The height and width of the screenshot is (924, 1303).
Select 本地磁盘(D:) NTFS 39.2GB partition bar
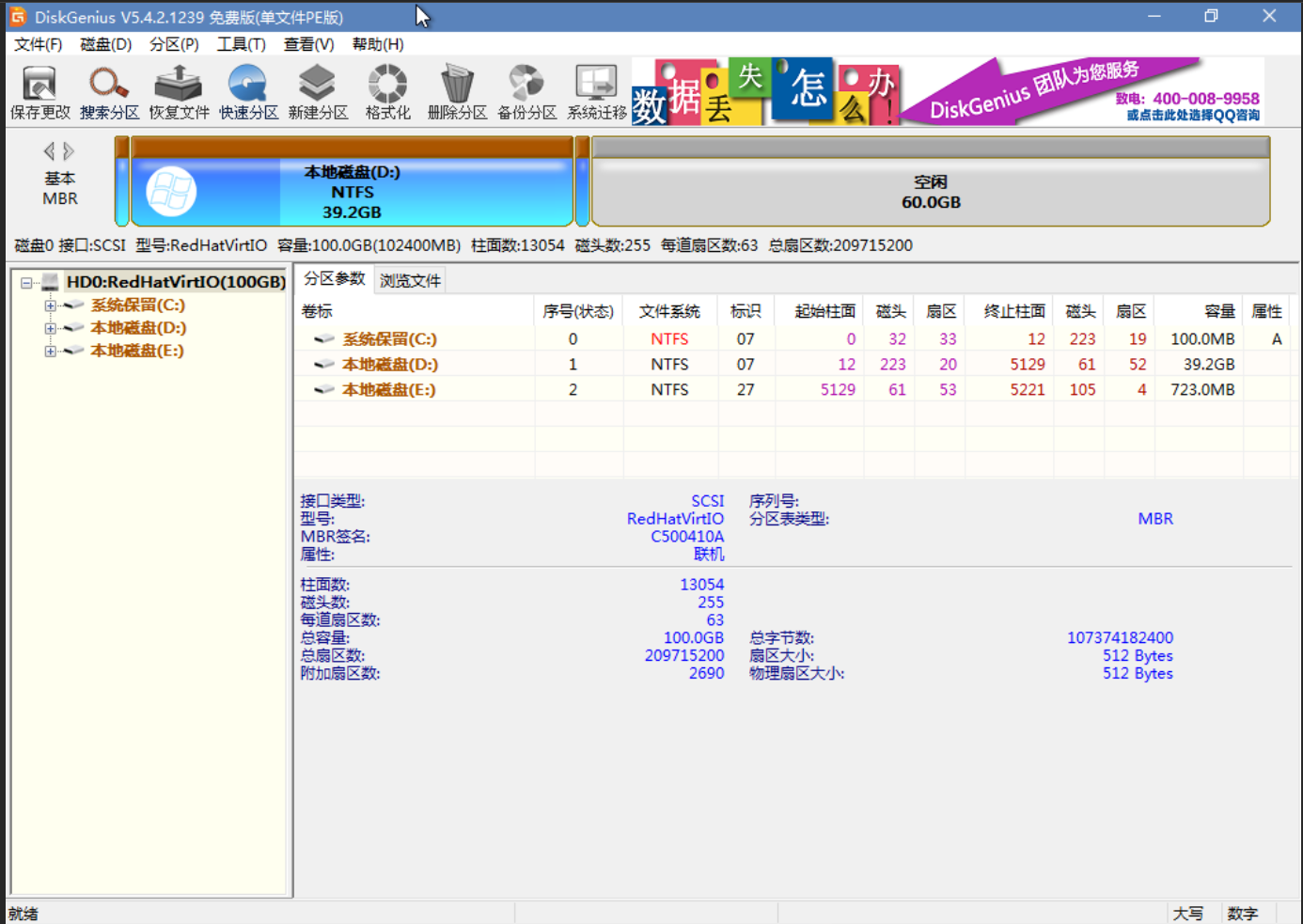pos(353,181)
